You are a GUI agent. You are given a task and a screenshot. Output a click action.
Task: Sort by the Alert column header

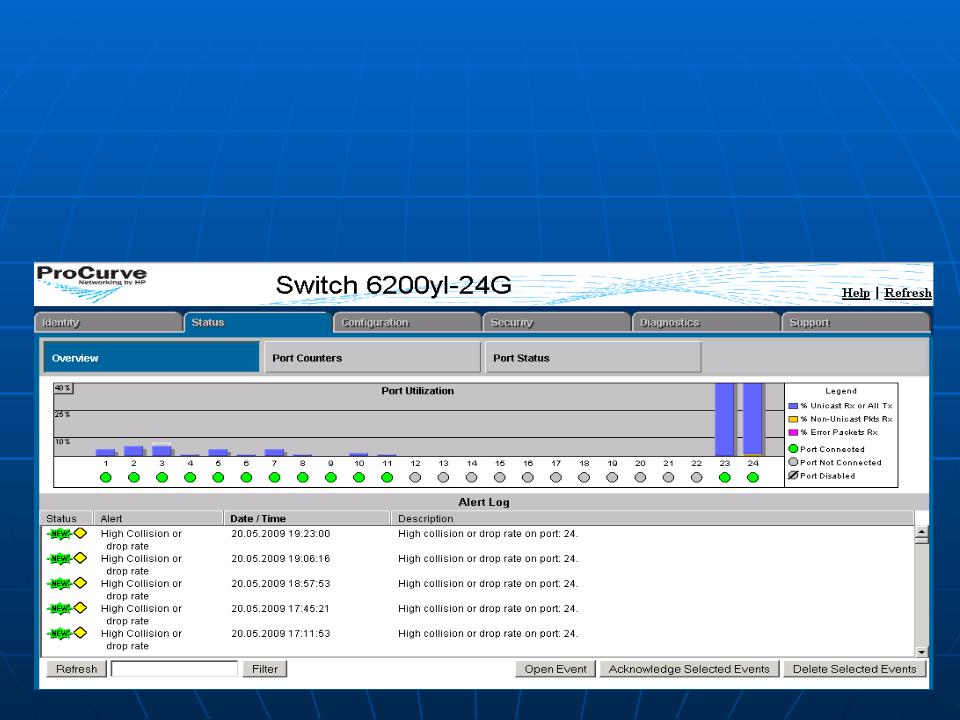159,519
